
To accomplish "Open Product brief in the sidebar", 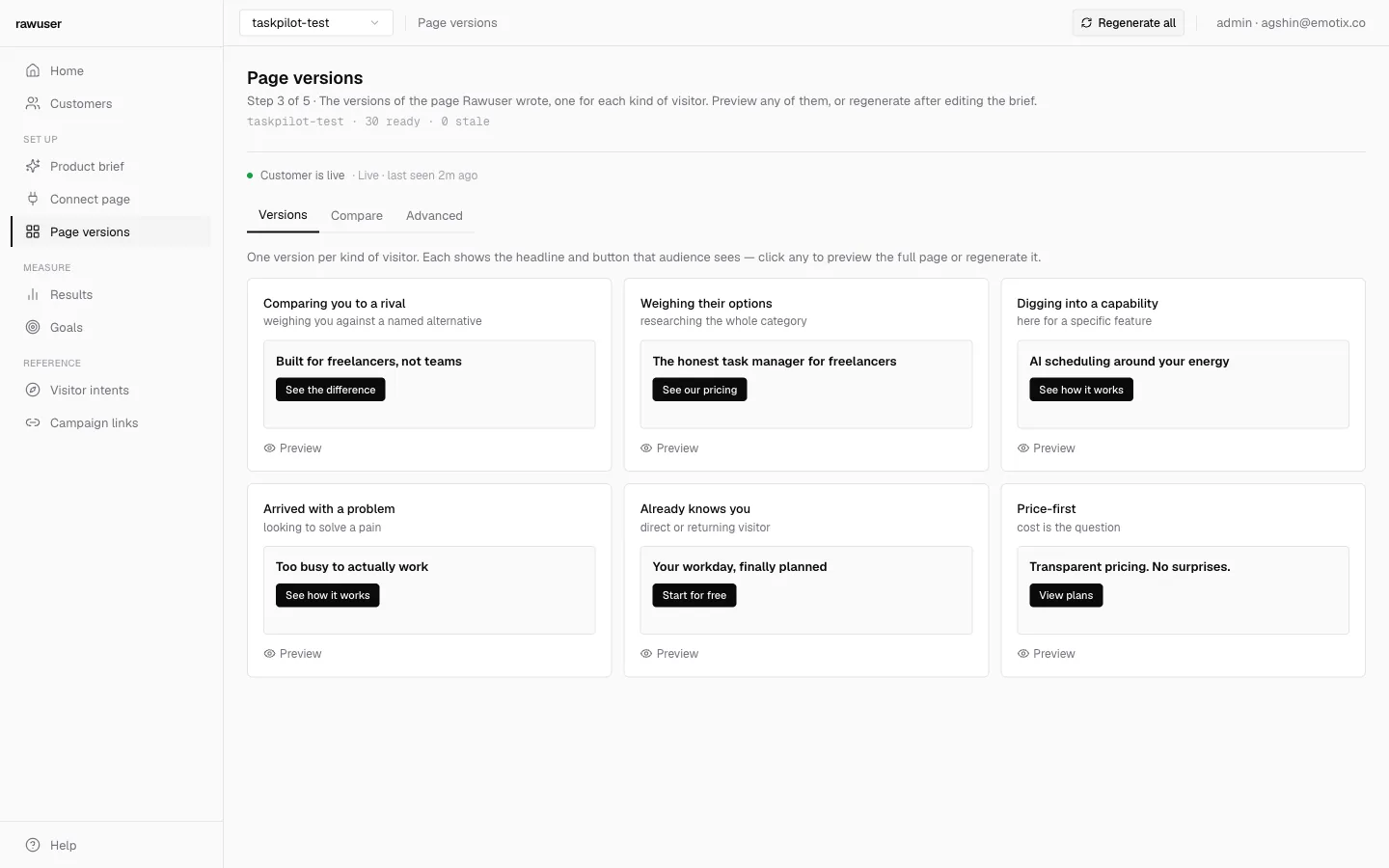I will pos(111,166).
